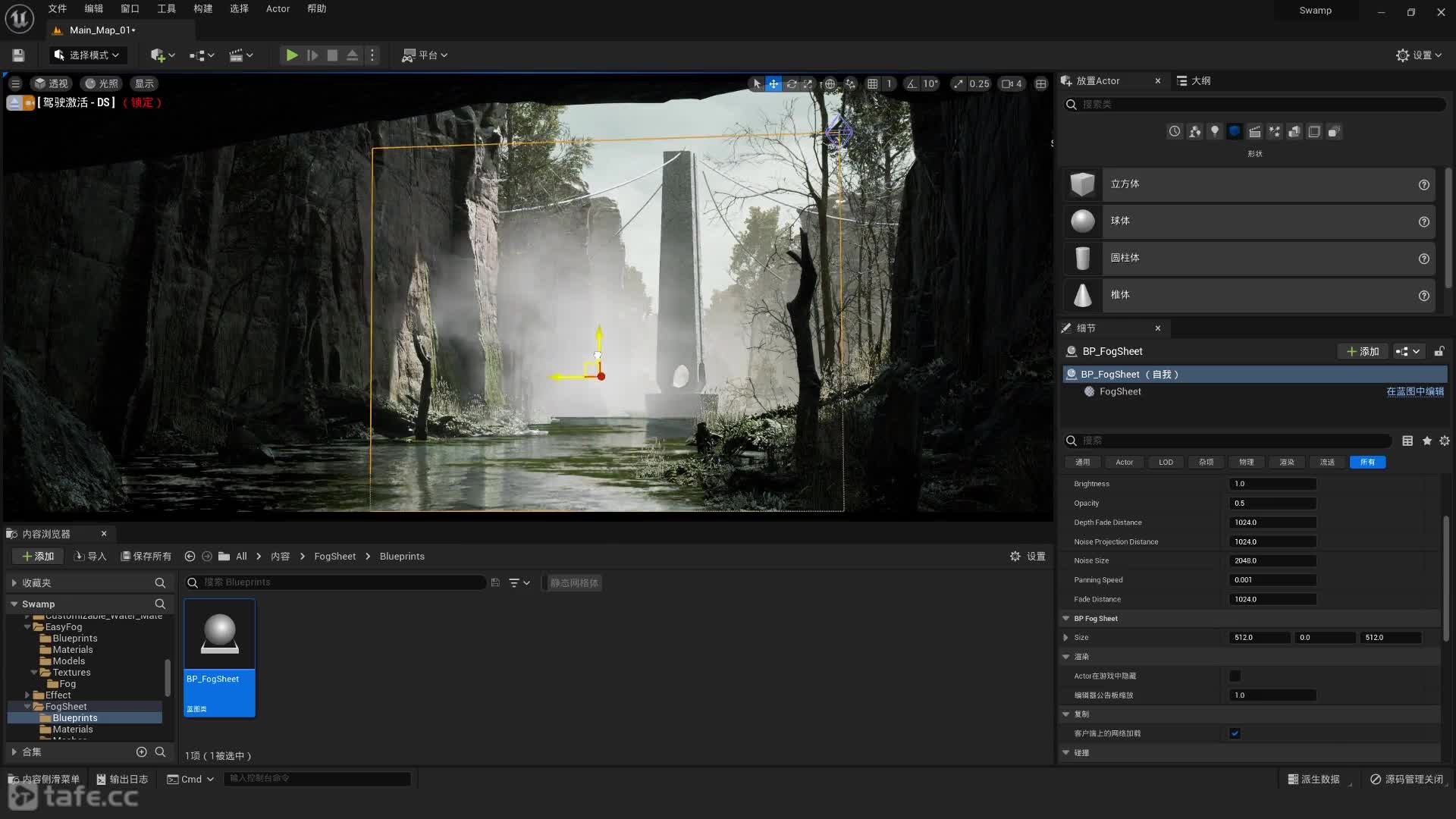Uncheck the net load on client checkbox
The image size is (1456, 819).
pyautogui.click(x=1235, y=734)
